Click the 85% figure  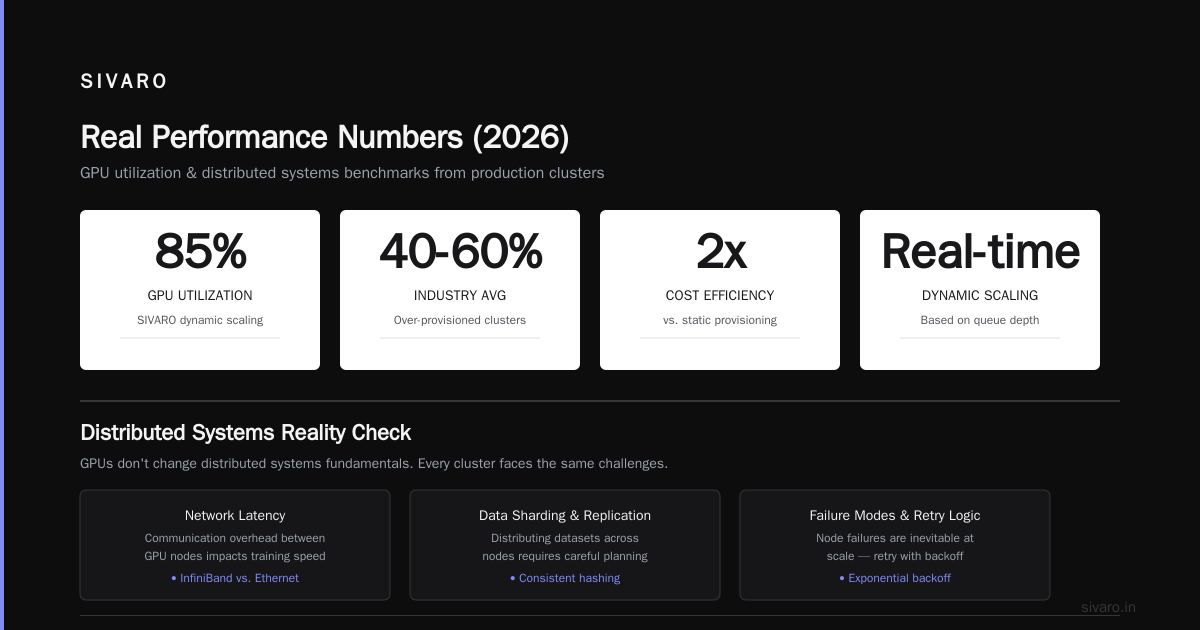pos(200,251)
